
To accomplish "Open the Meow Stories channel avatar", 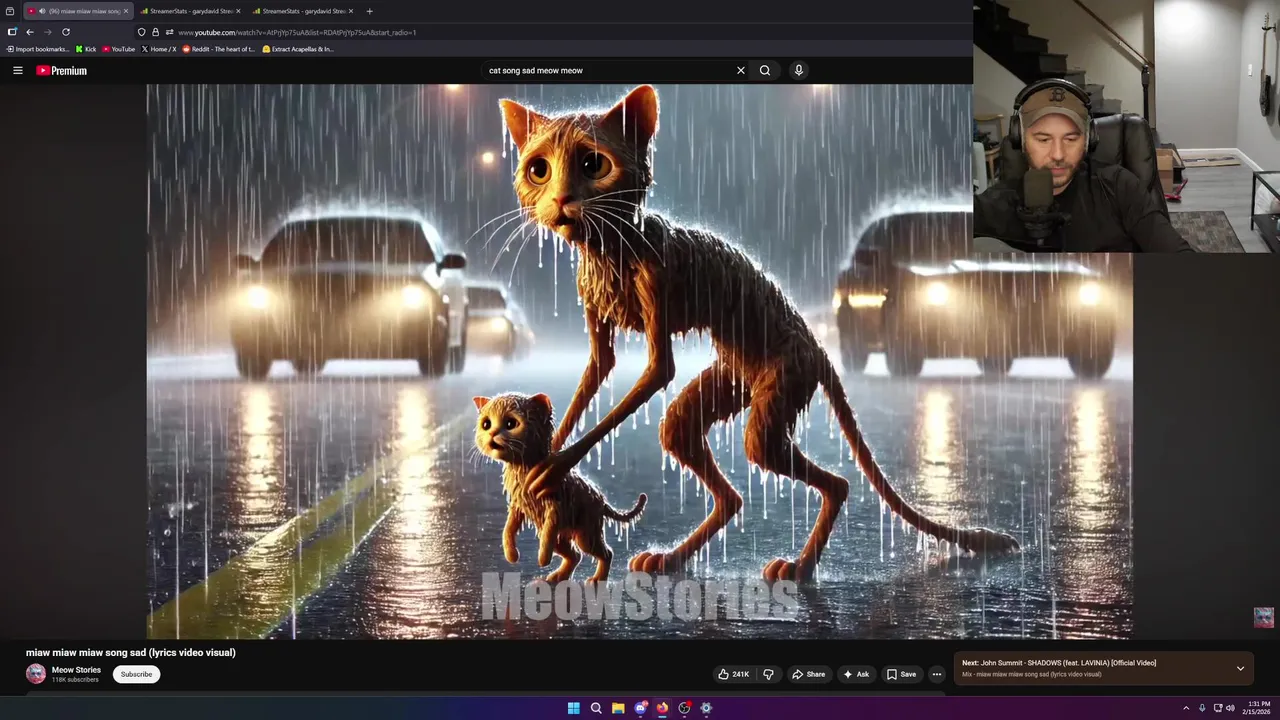I will (x=36, y=674).
